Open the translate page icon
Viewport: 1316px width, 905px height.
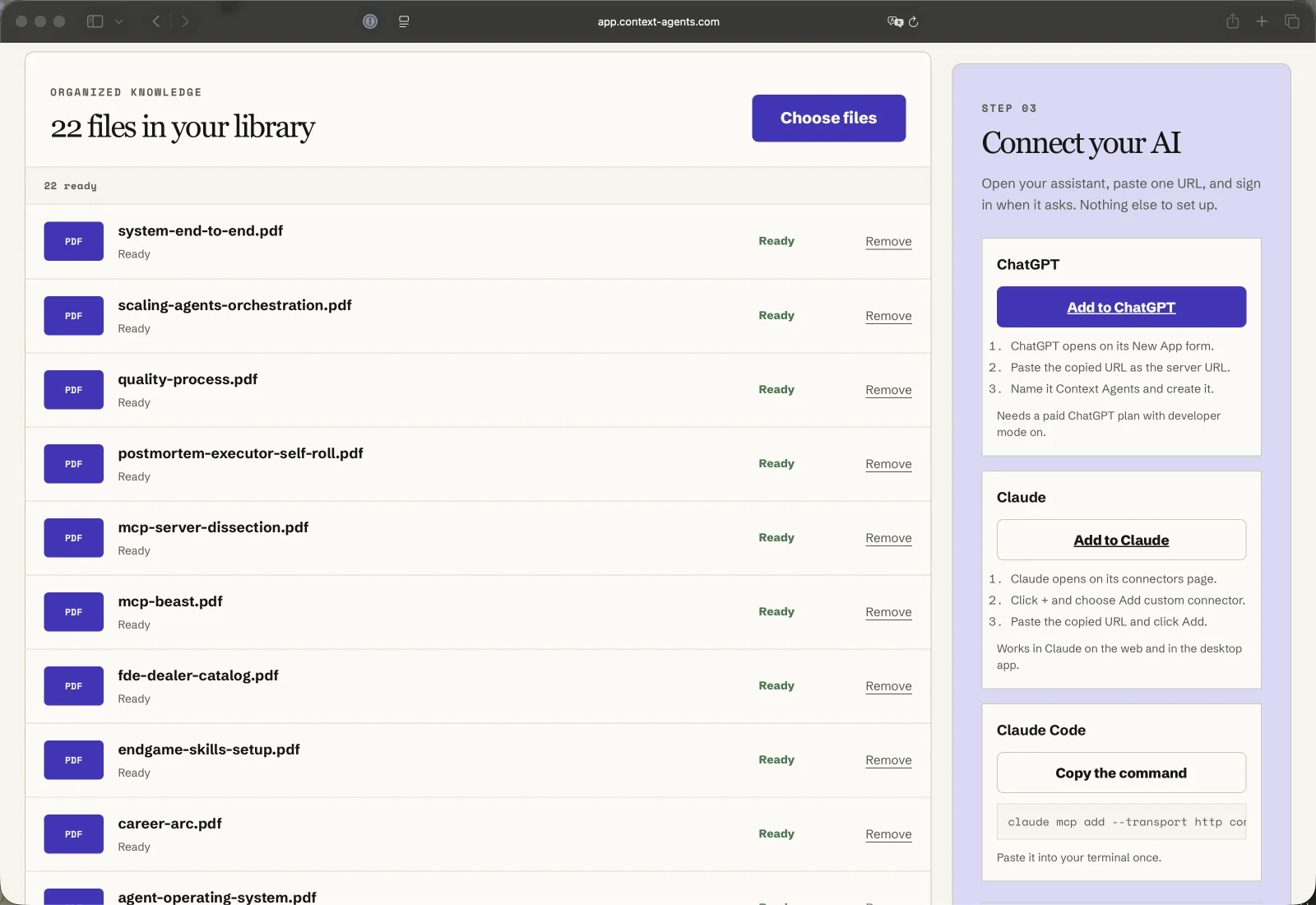coord(895,21)
